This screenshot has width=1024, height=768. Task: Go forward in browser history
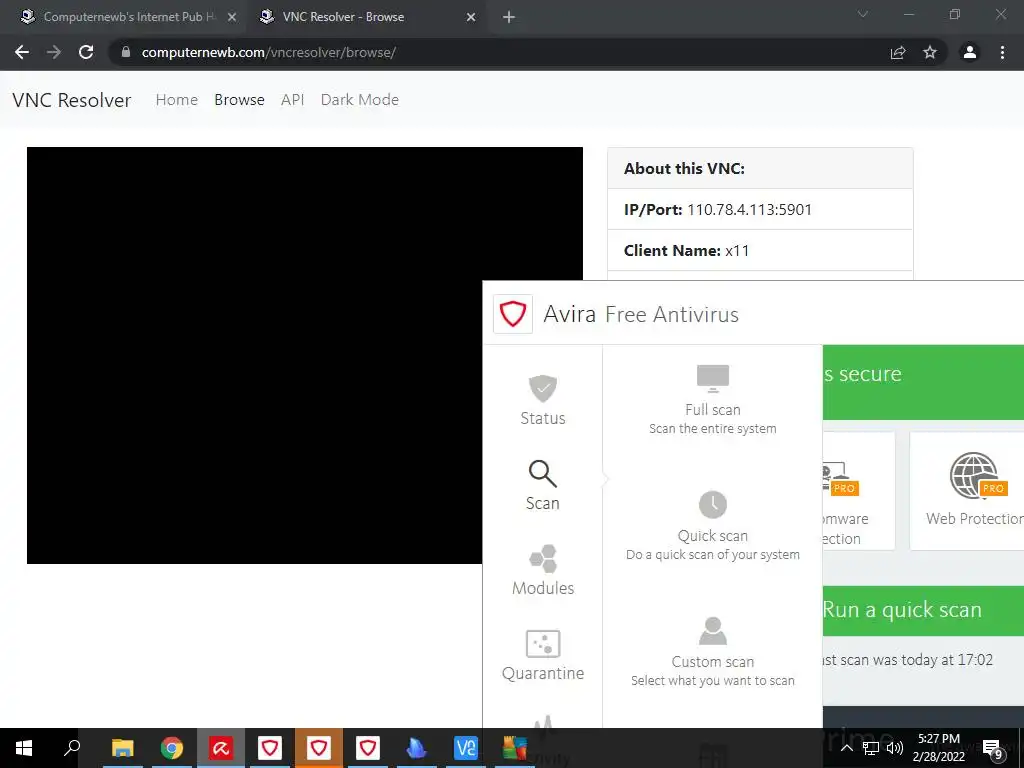54,52
